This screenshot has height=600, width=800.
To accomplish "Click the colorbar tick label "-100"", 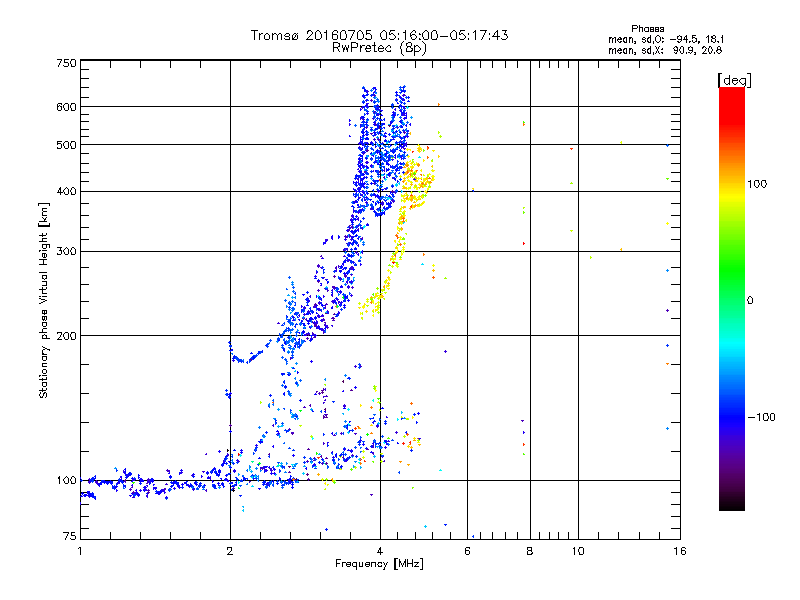I will click(x=761, y=417).
